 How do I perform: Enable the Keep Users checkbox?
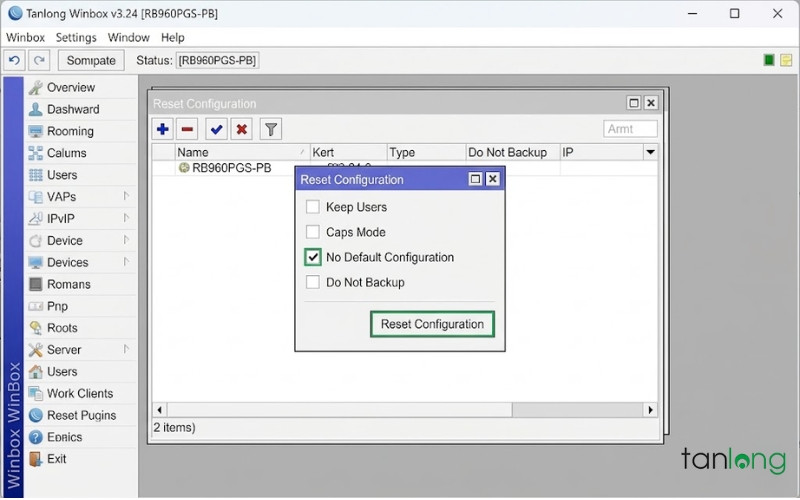tap(313, 207)
